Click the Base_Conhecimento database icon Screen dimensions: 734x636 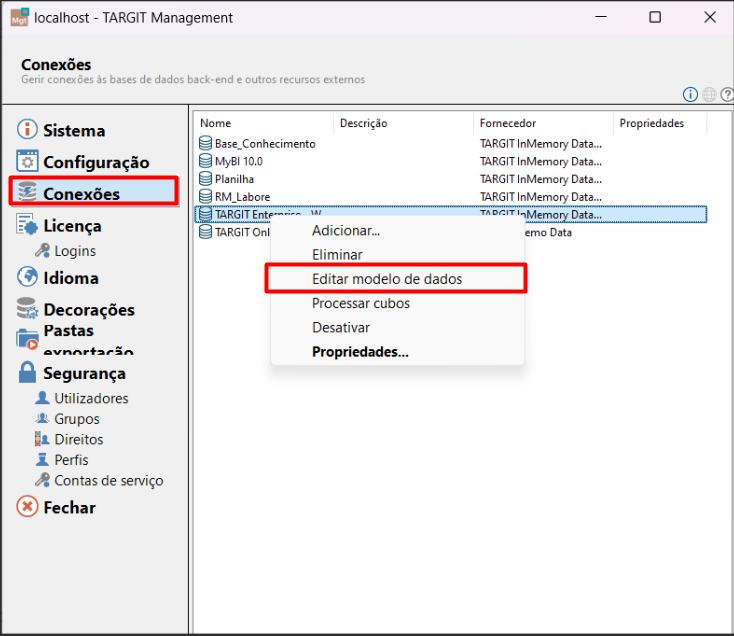206,143
